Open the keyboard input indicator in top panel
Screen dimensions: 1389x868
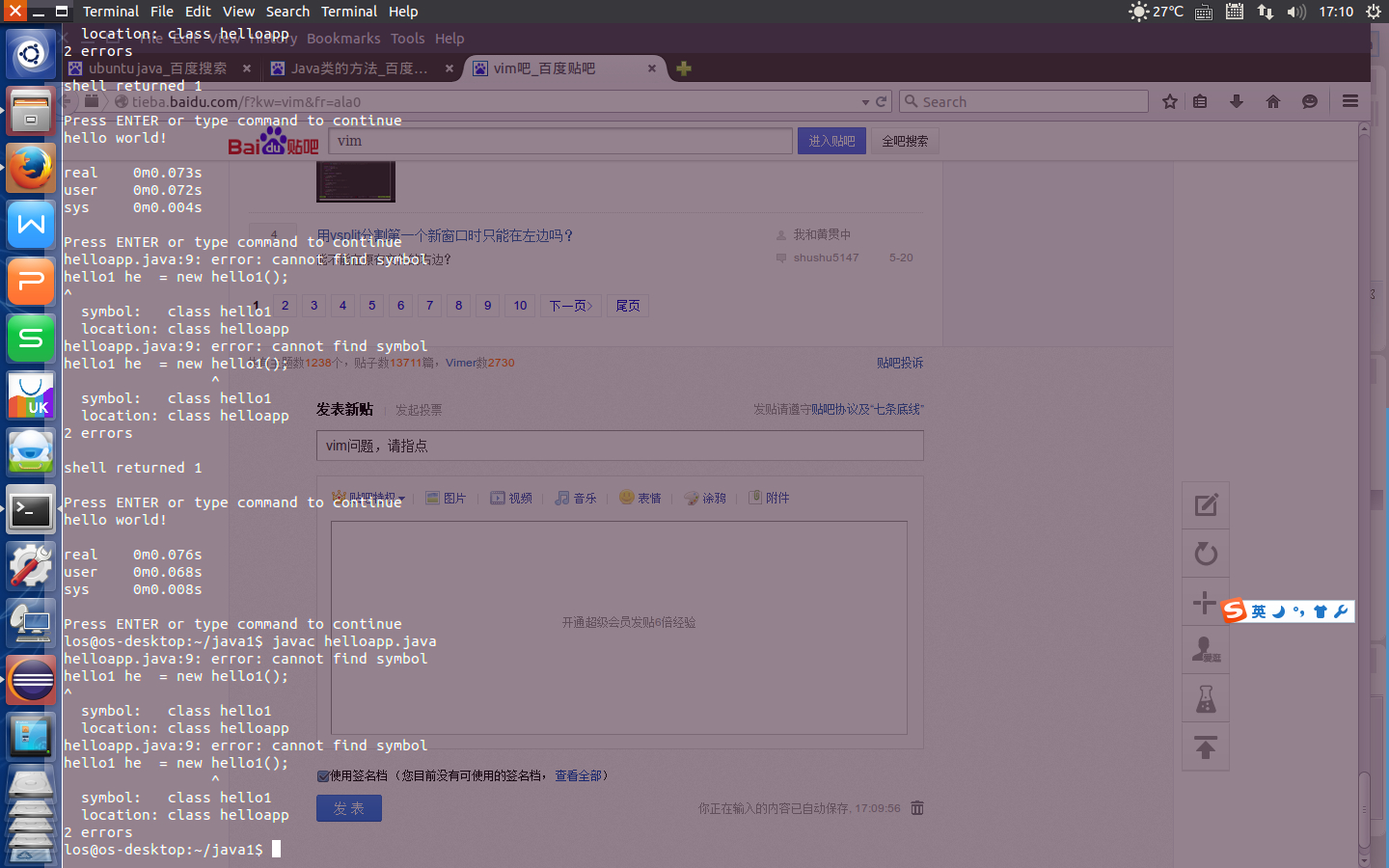click(1204, 12)
